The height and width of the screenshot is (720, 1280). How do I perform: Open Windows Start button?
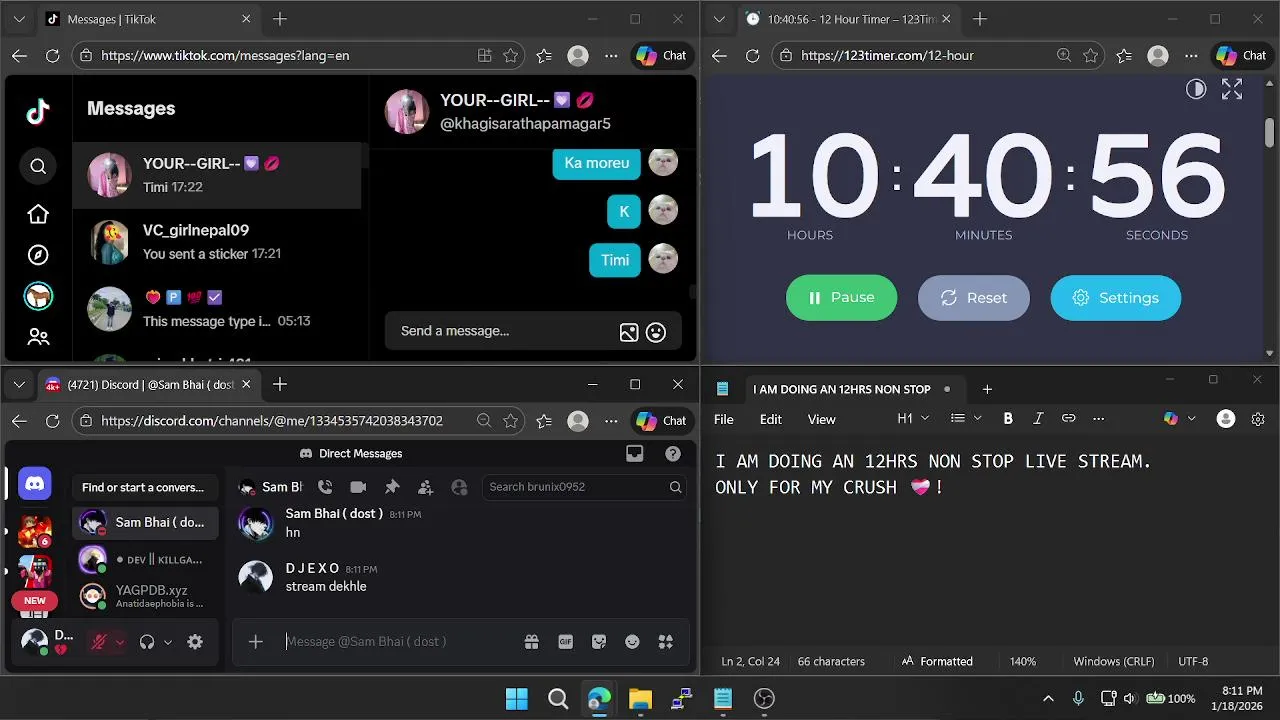coord(517,699)
